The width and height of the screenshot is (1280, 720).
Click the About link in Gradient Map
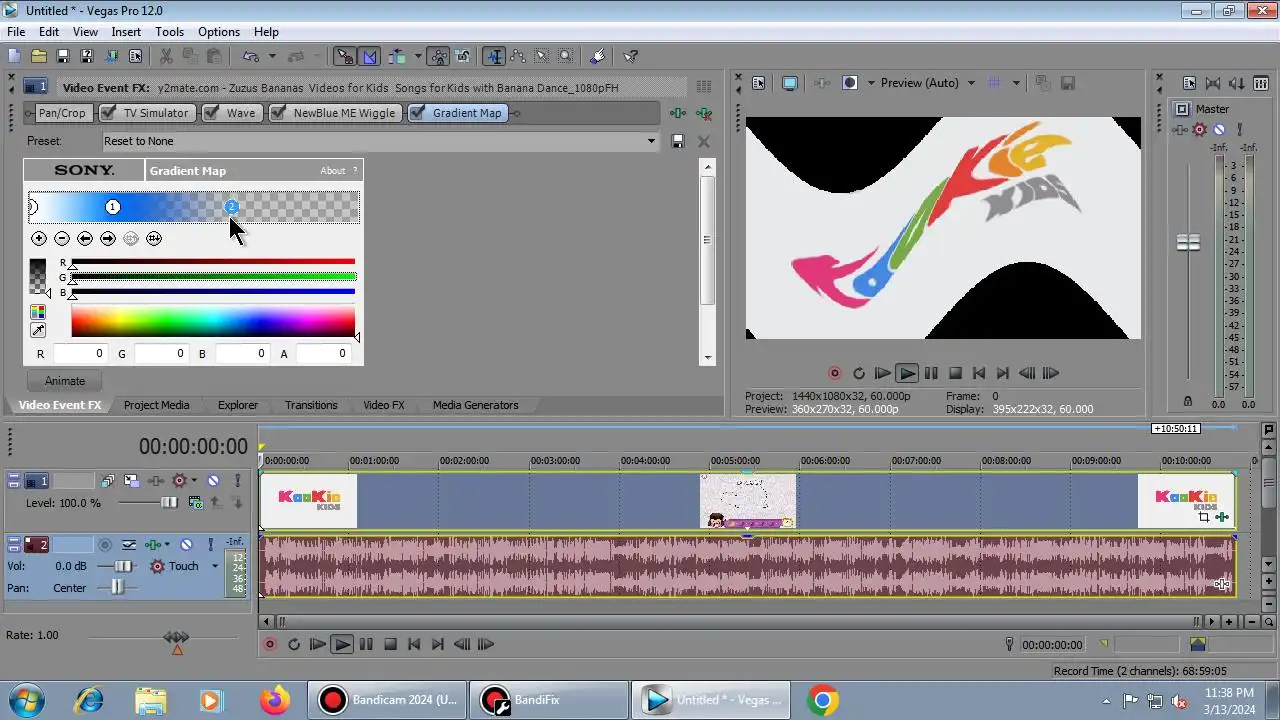(333, 171)
